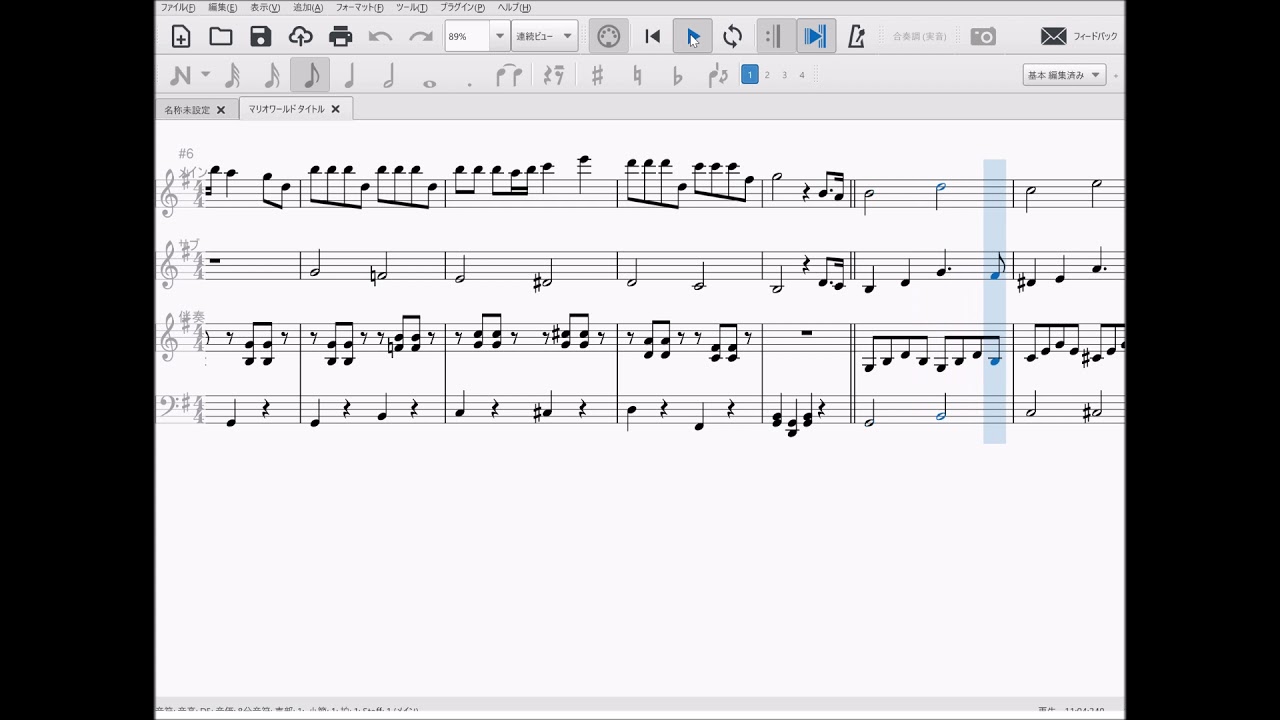This screenshot has width=1280, height=720.
Task: Select the half note duration
Action: [389, 75]
